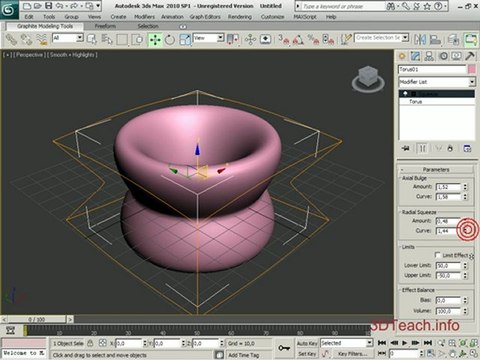Click the Unlink Selection tool
480x360 pixels.
click(27, 40)
